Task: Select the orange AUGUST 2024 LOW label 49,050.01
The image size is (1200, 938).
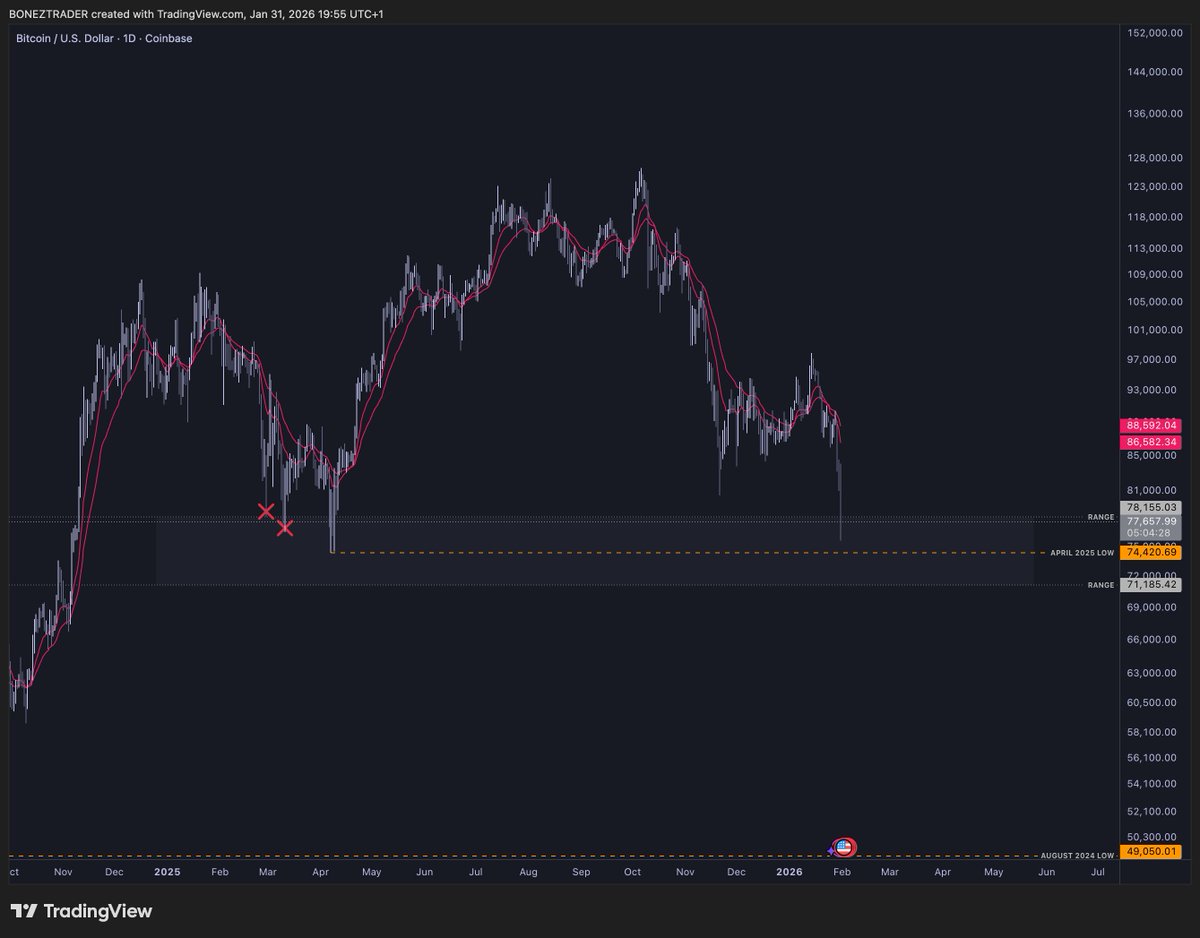Action: point(1150,851)
